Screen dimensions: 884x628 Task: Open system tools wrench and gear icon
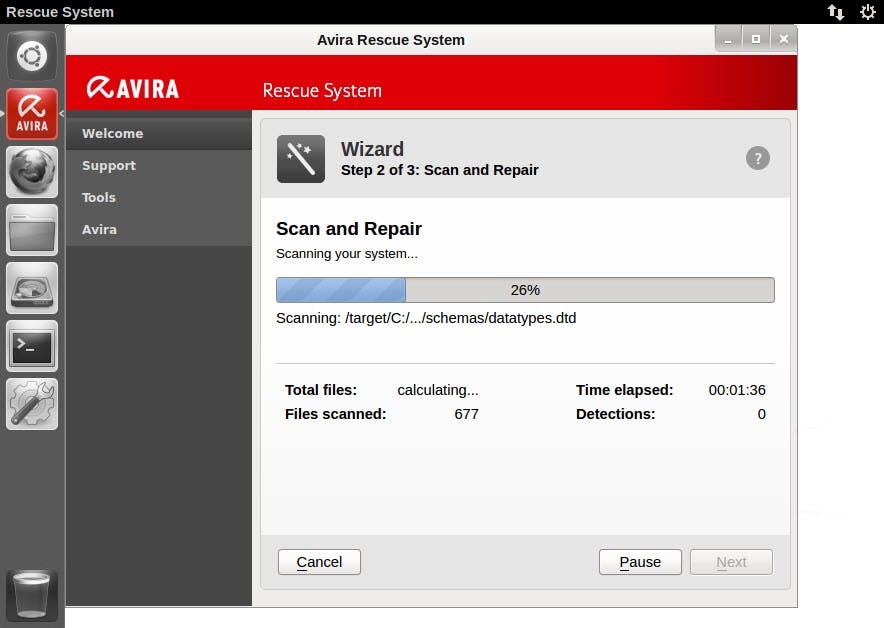(x=32, y=404)
